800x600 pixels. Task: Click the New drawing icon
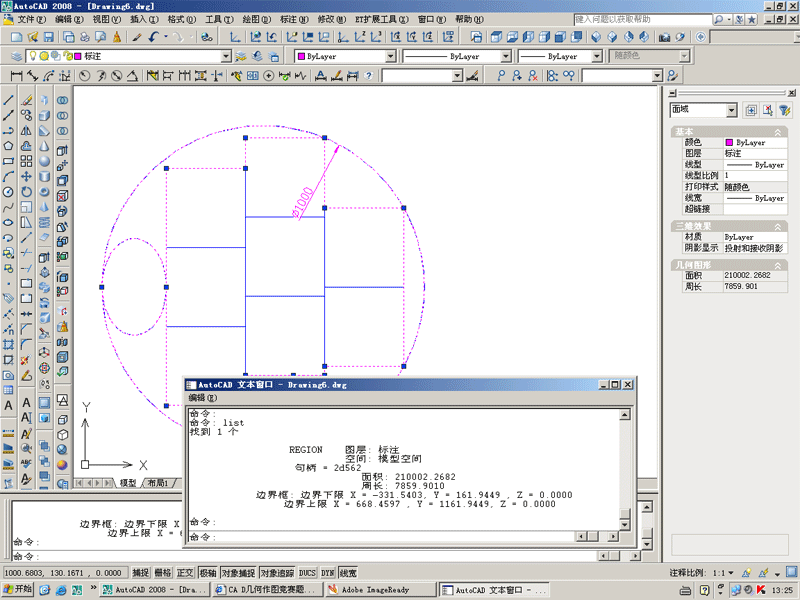click(16, 37)
